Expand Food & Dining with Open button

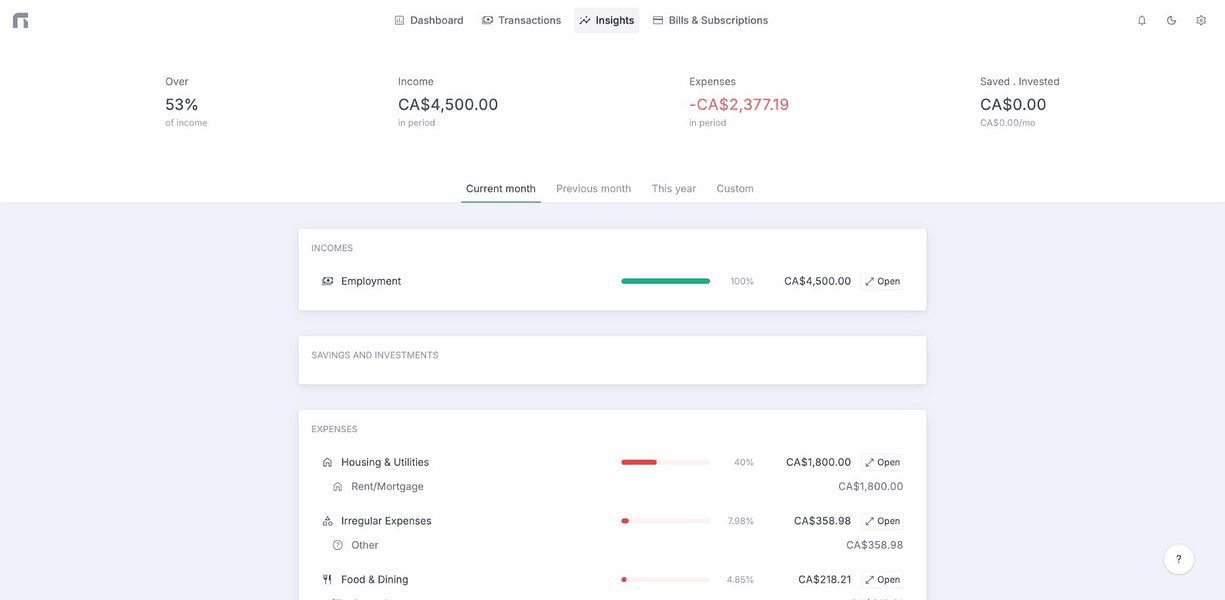(882, 580)
